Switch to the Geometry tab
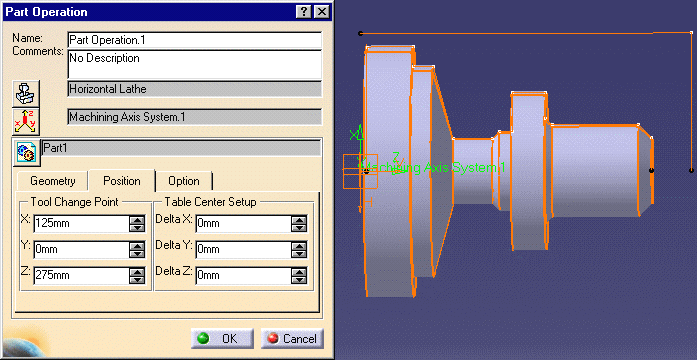 pos(52,181)
